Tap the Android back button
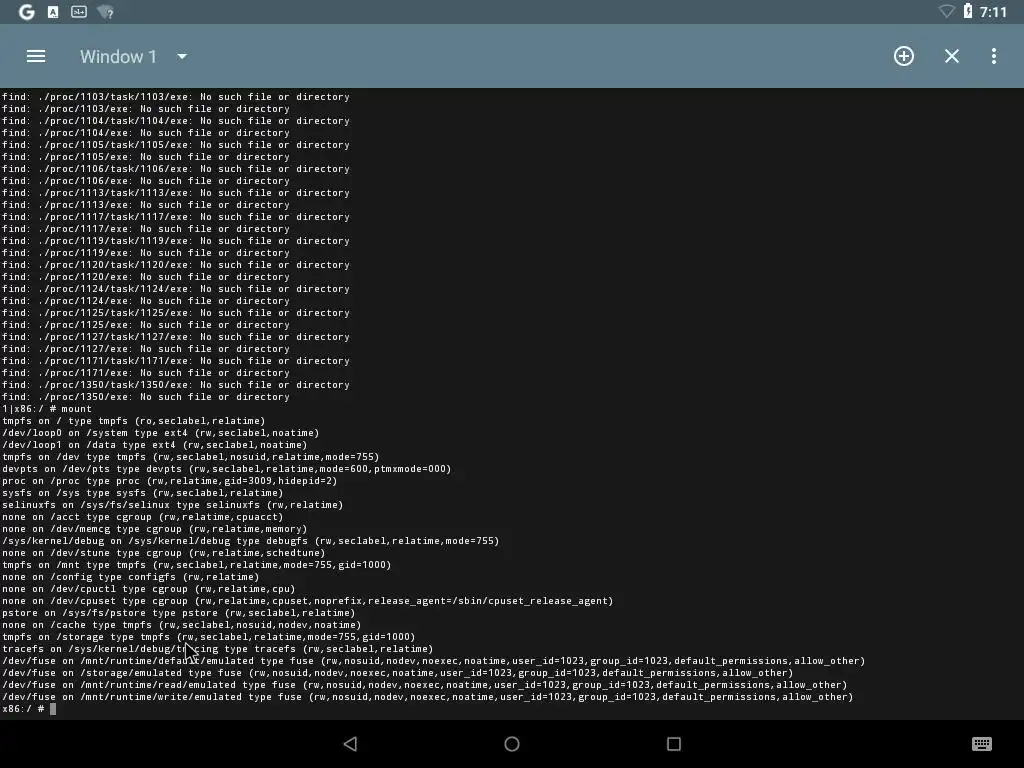This screenshot has width=1024, height=768. tap(351, 744)
